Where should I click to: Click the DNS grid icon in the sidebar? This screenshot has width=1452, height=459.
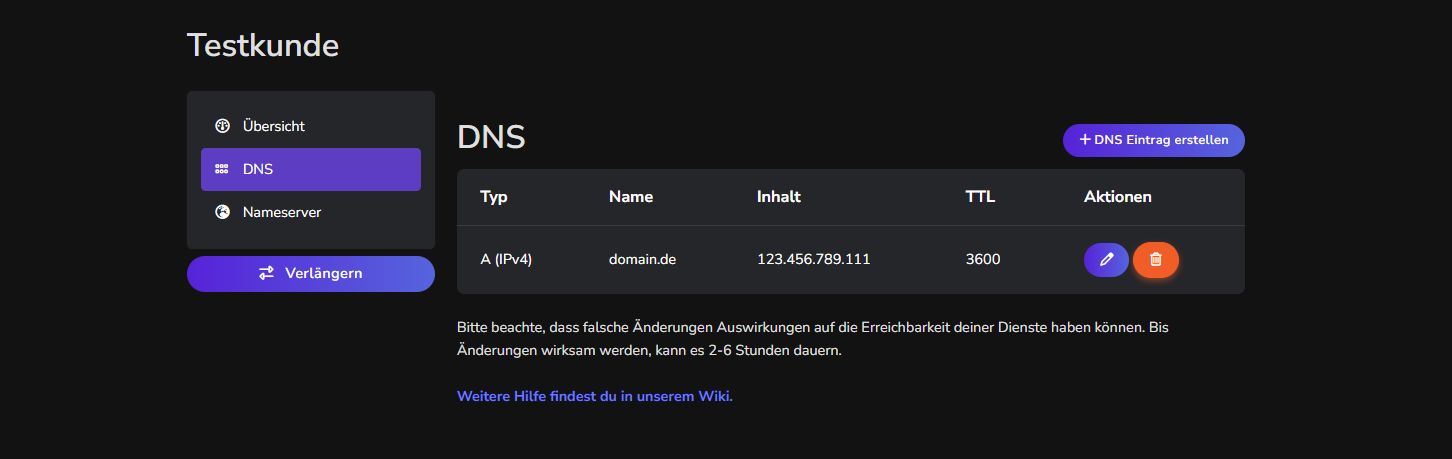coord(222,169)
